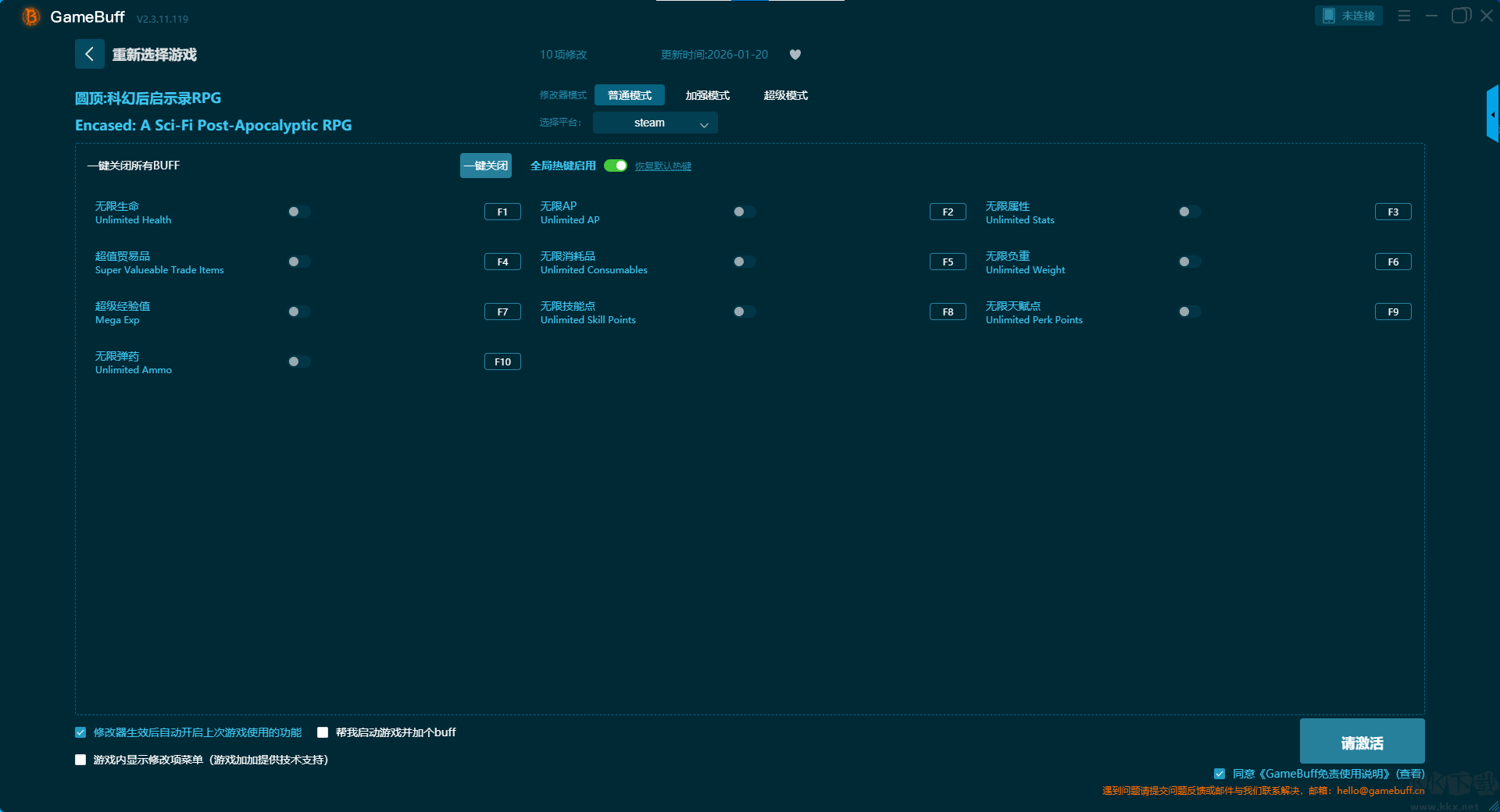Check the launch game with buff checkbox
Image resolution: width=1500 pixels, height=812 pixels.
(323, 732)
